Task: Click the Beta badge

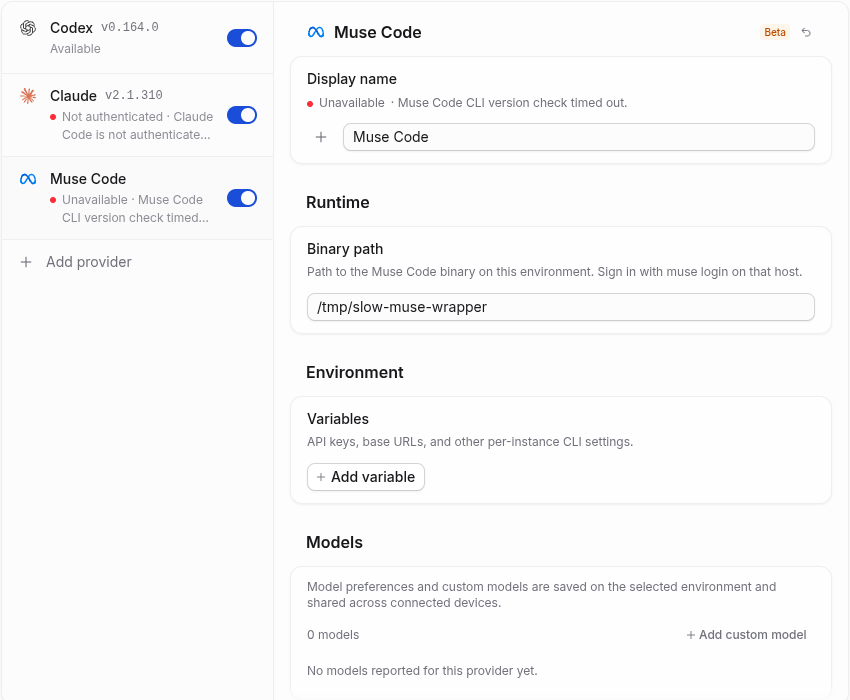Action: pyautogui.click(x=775, y=33)
